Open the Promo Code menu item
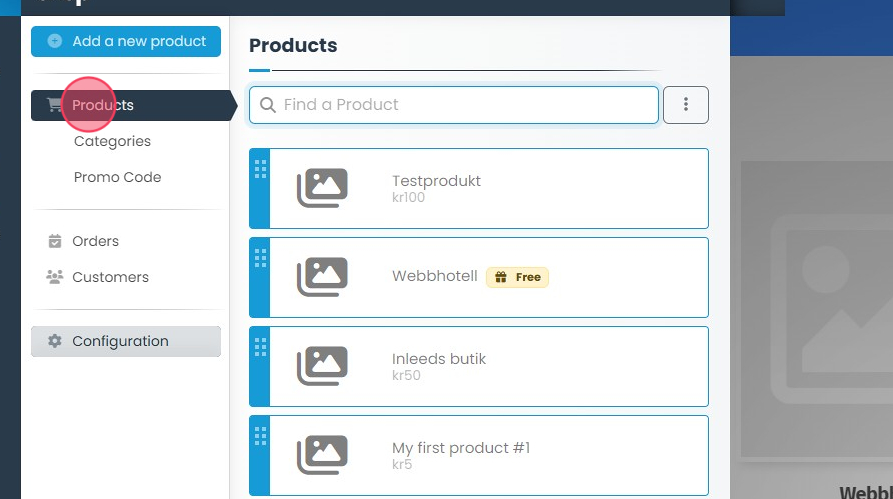Image resolution: width=893 pixels, height=499 pixels. tap(117, 177)
